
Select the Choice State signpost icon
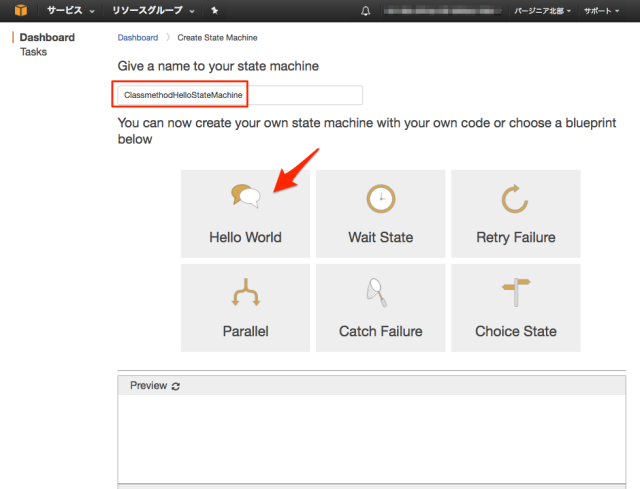(516, 292)
